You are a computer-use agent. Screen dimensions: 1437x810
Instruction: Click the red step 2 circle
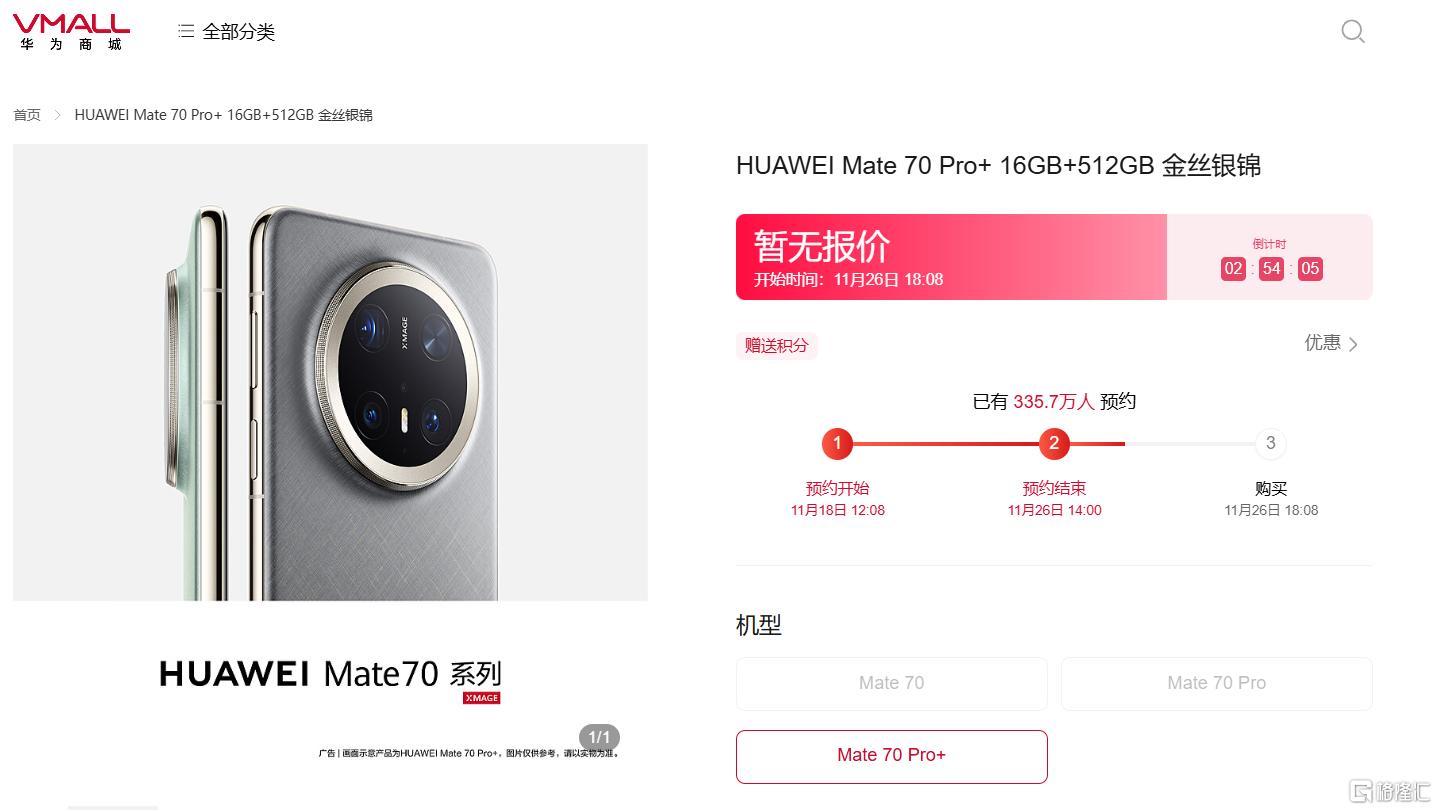(x=1054, y=443)
